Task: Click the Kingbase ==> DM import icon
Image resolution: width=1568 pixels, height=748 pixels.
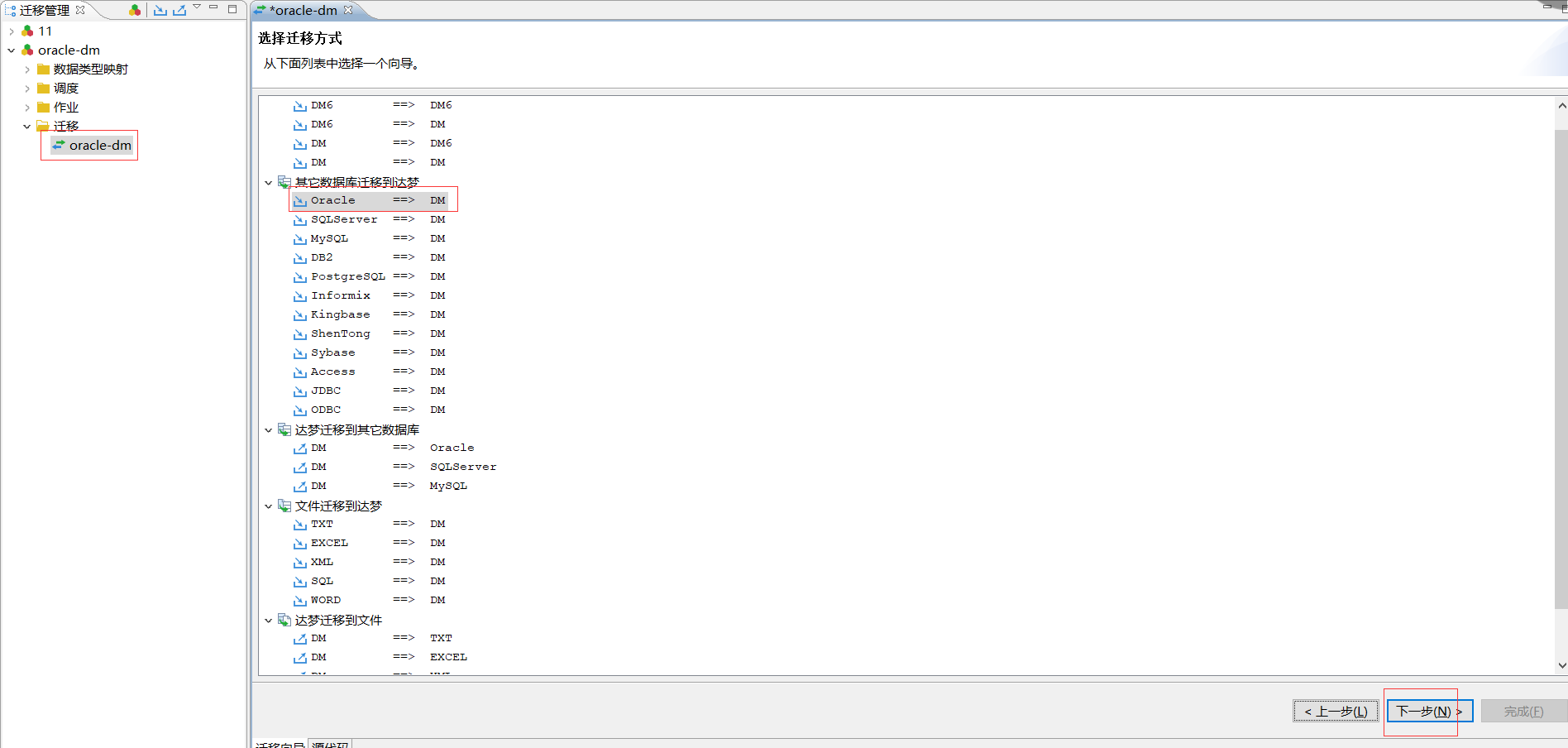Action: click(300, 315)
